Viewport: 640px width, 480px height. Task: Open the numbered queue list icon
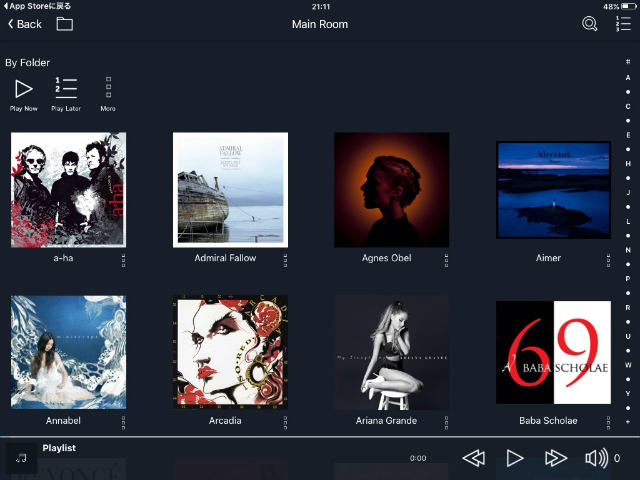coord(623,24)
